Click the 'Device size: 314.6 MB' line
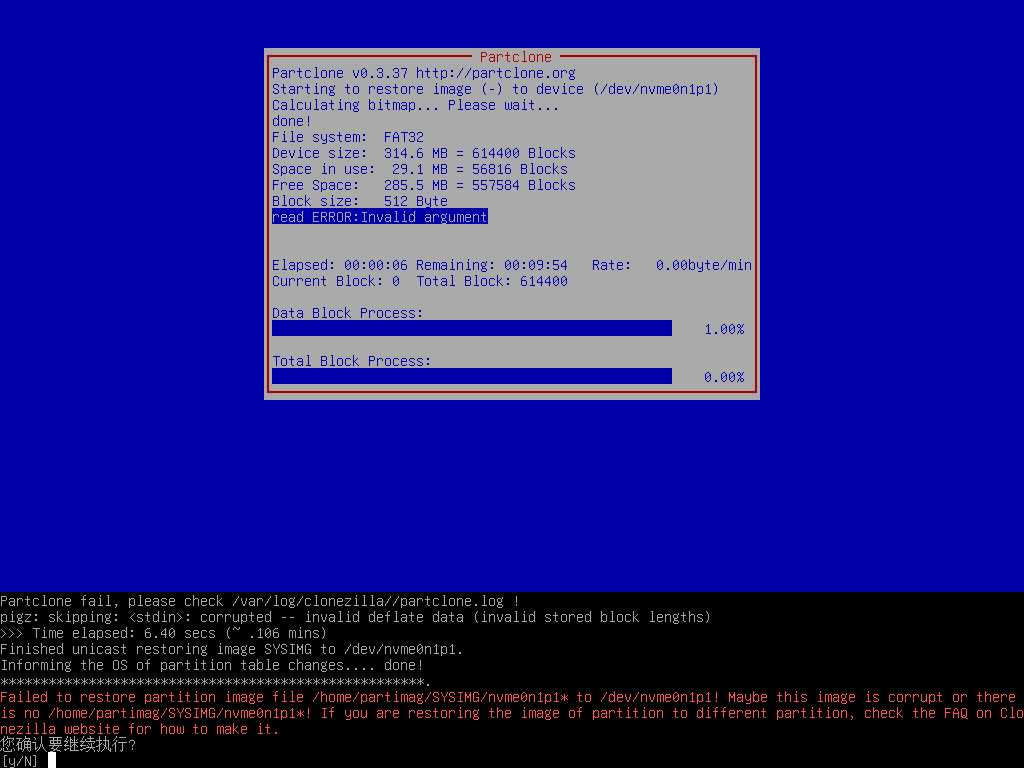 click(424, 153)
